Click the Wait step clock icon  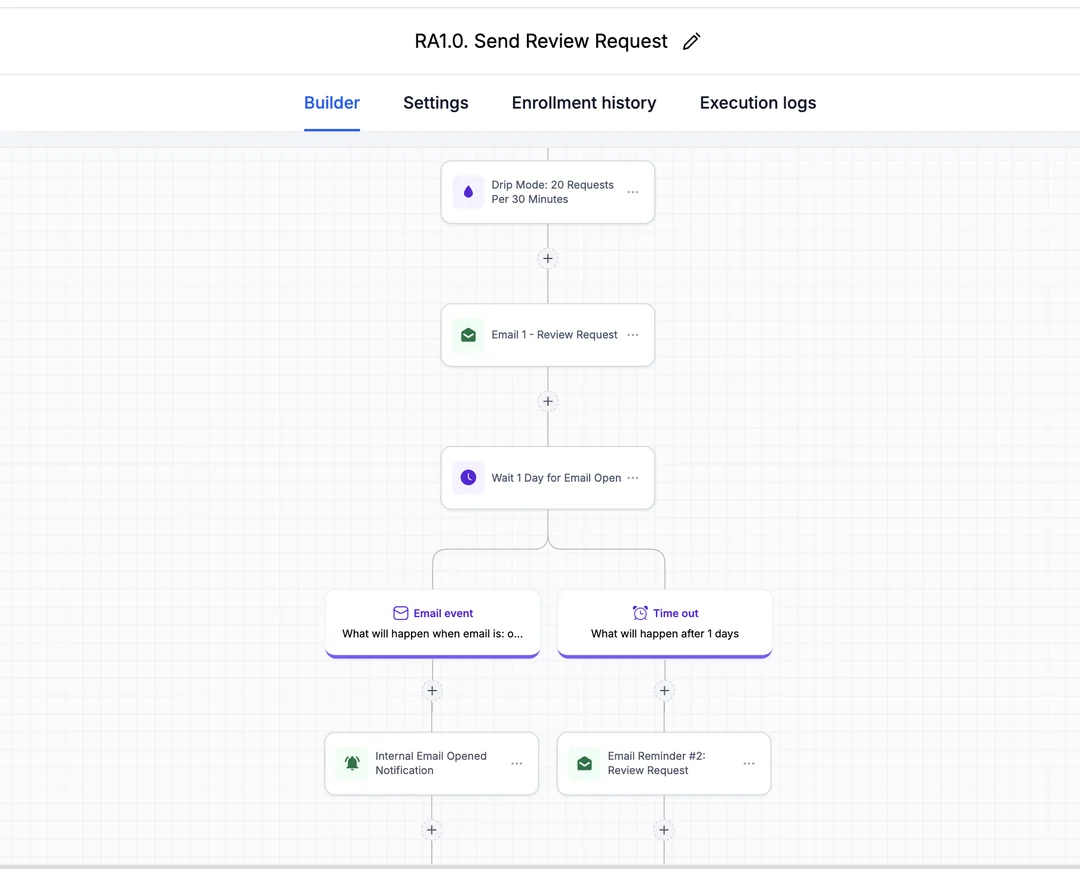tap(468, 478)
